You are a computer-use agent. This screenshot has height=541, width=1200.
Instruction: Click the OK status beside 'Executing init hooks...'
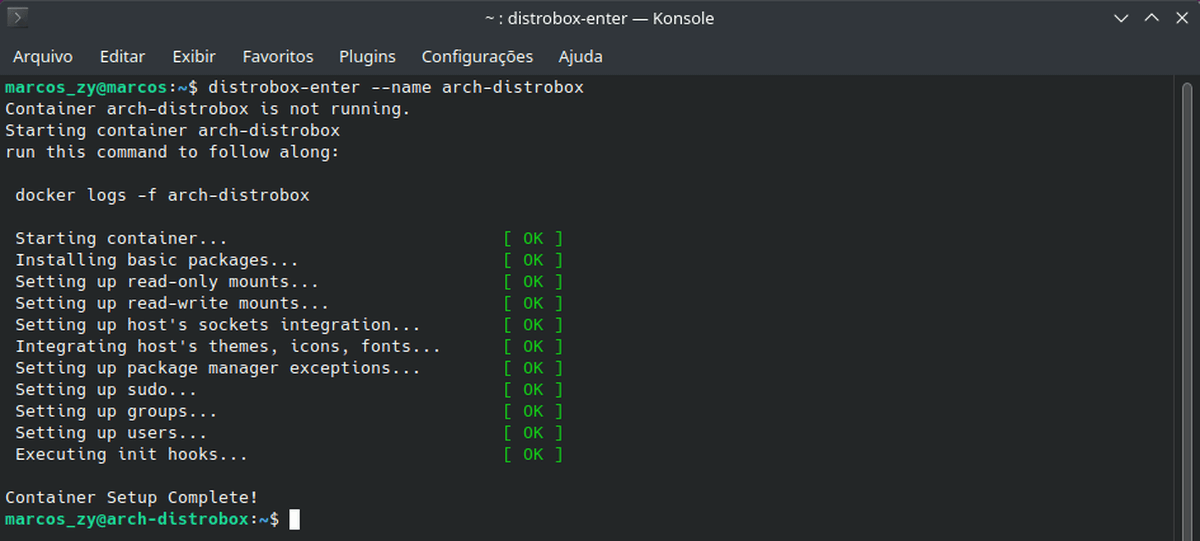pos(533,454)
